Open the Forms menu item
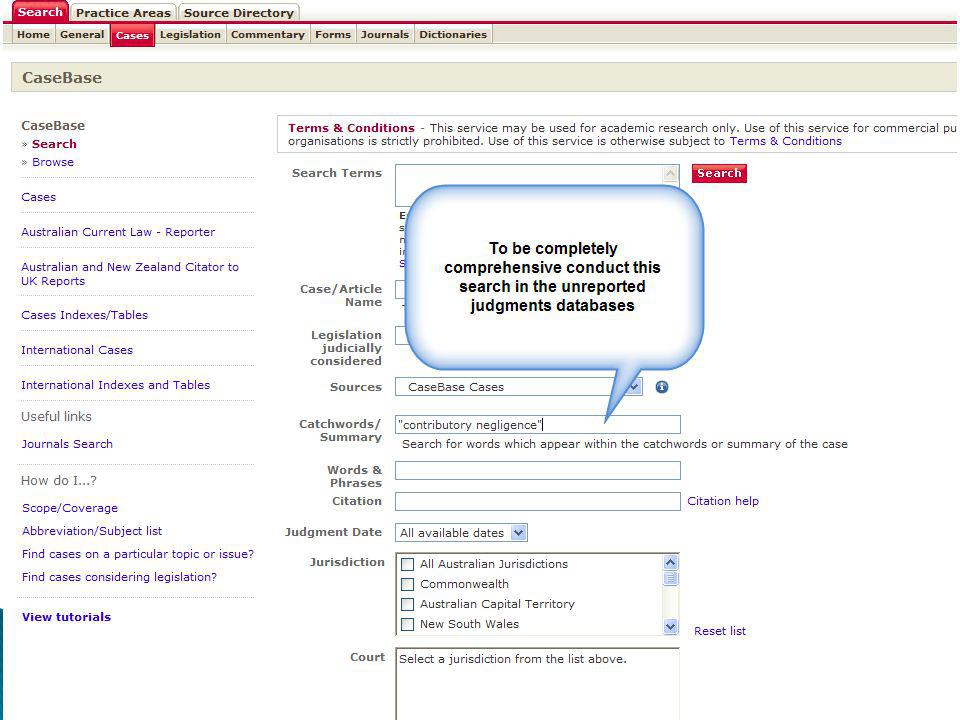Viewport: 960px width, 720px height. 333,34
